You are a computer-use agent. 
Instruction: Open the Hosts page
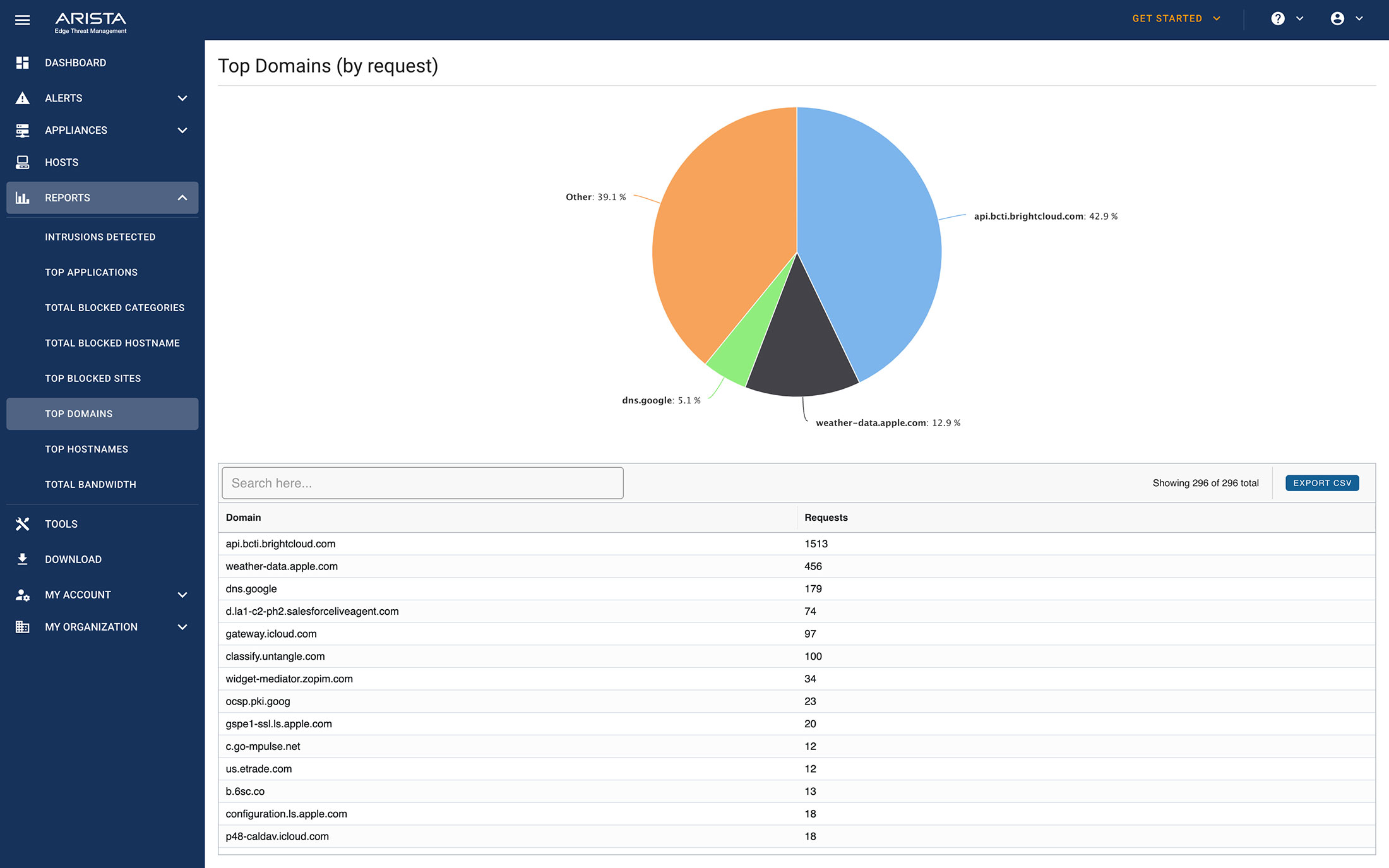pyautogui.click(x=102, y=162)
